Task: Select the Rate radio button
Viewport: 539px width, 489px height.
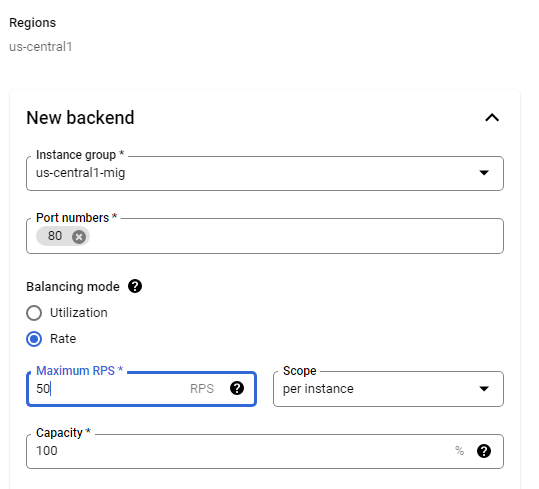Action: 34,339
